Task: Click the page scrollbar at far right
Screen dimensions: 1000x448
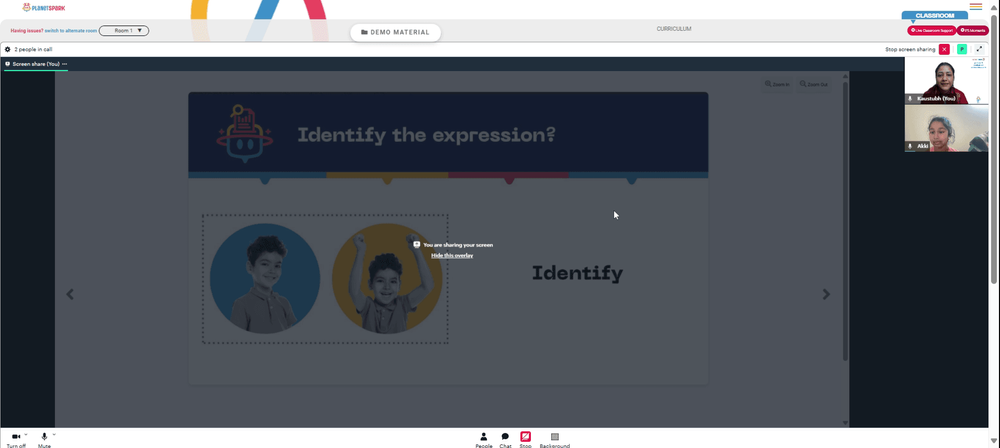Action: pos(995,150)
